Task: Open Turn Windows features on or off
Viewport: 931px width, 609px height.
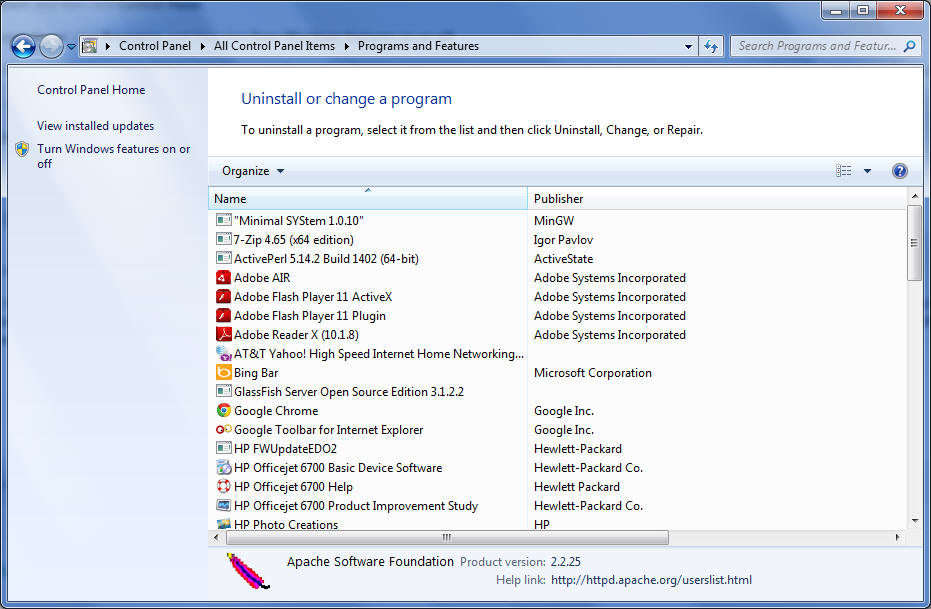Action: [113, 156]
